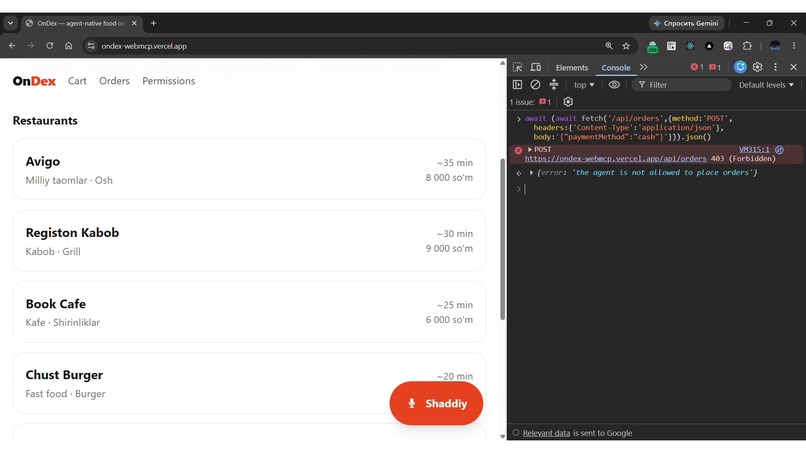Click the page's vertical scrollbar thumb
This screenshot has width=806, height=453.
(x=502, y=239)
